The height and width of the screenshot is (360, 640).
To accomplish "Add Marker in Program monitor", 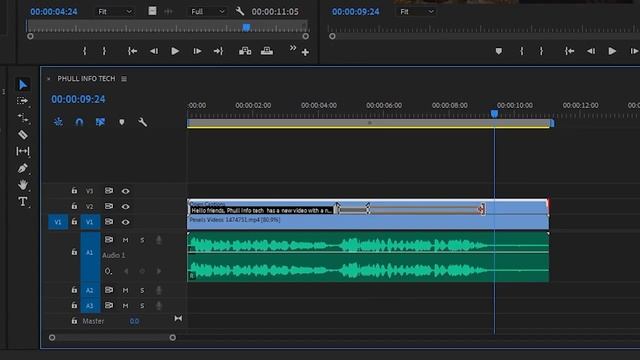I will pos(499,51).
